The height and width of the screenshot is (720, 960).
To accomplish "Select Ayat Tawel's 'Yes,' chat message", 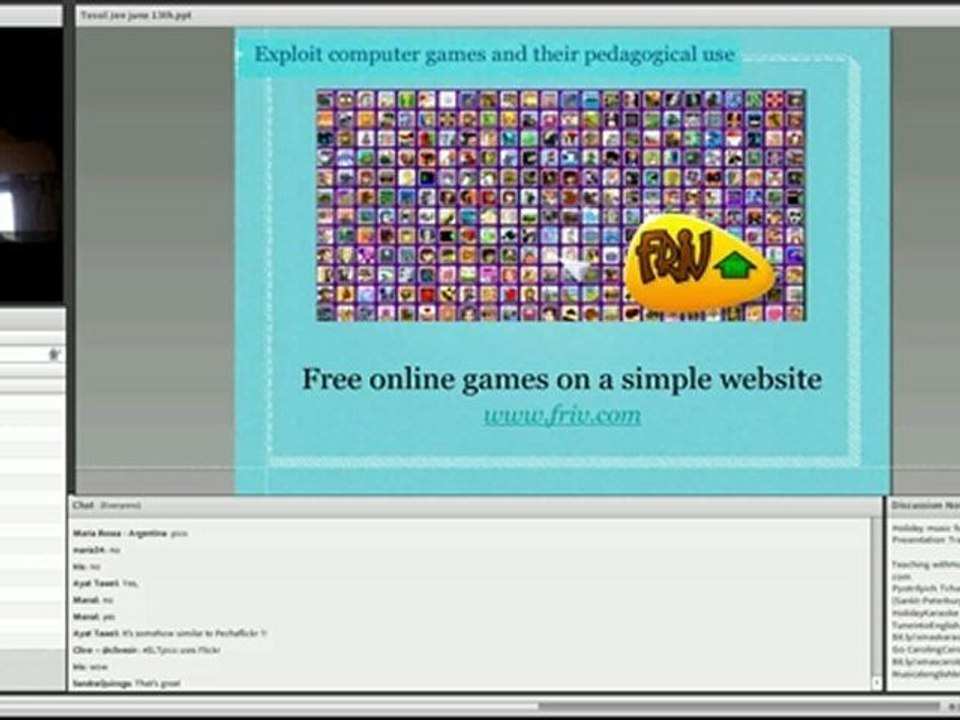I will [x=105, y=583].
